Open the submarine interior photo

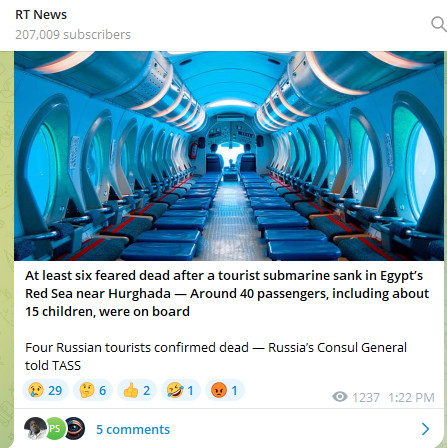pos(229,156)
